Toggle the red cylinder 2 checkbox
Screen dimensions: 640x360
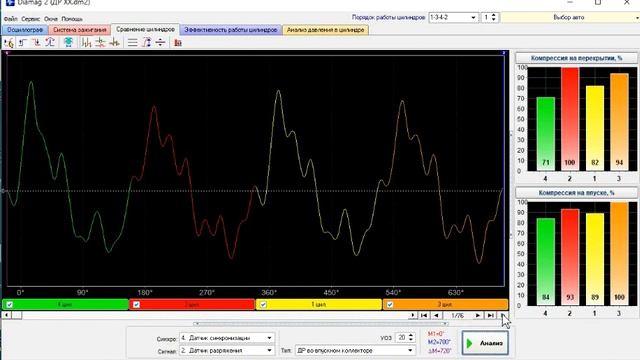pos(136,304)
